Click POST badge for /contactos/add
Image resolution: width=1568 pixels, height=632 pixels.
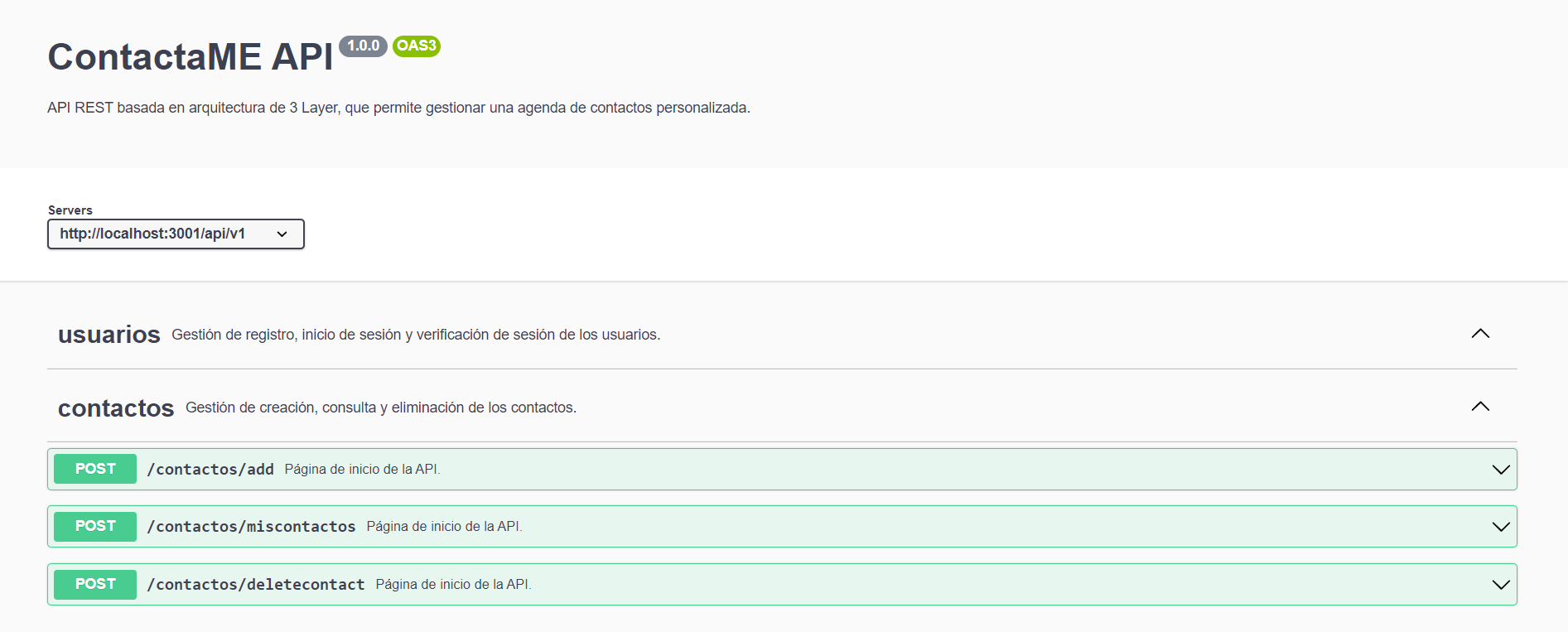95,469
